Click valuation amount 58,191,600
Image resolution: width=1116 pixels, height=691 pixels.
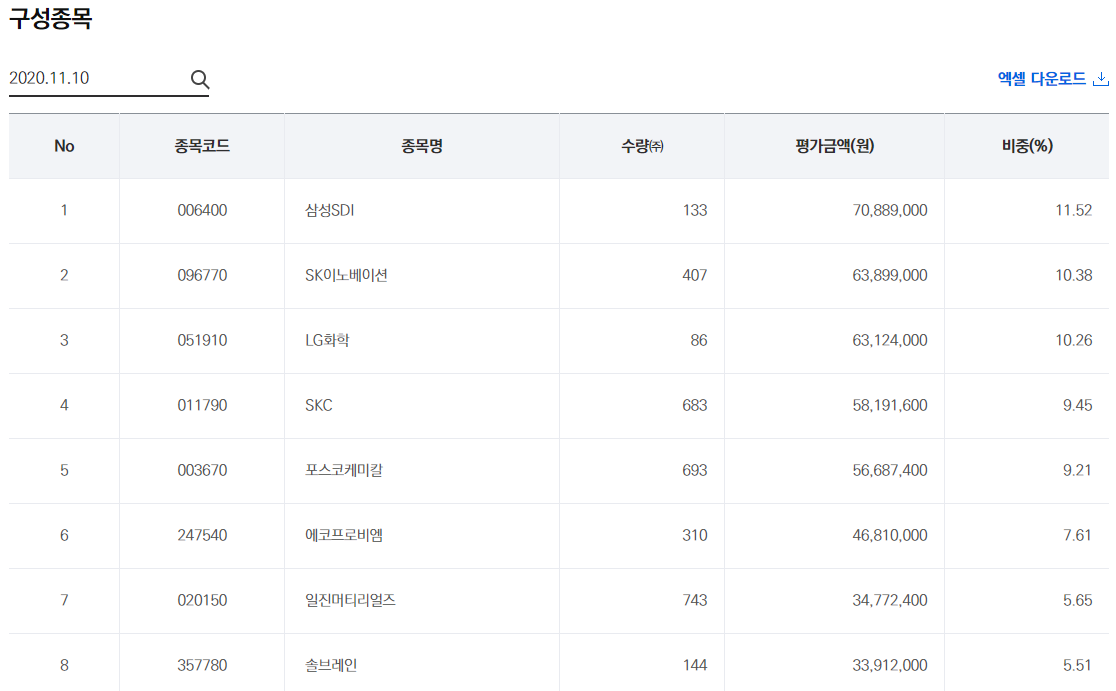coord(890,406)
